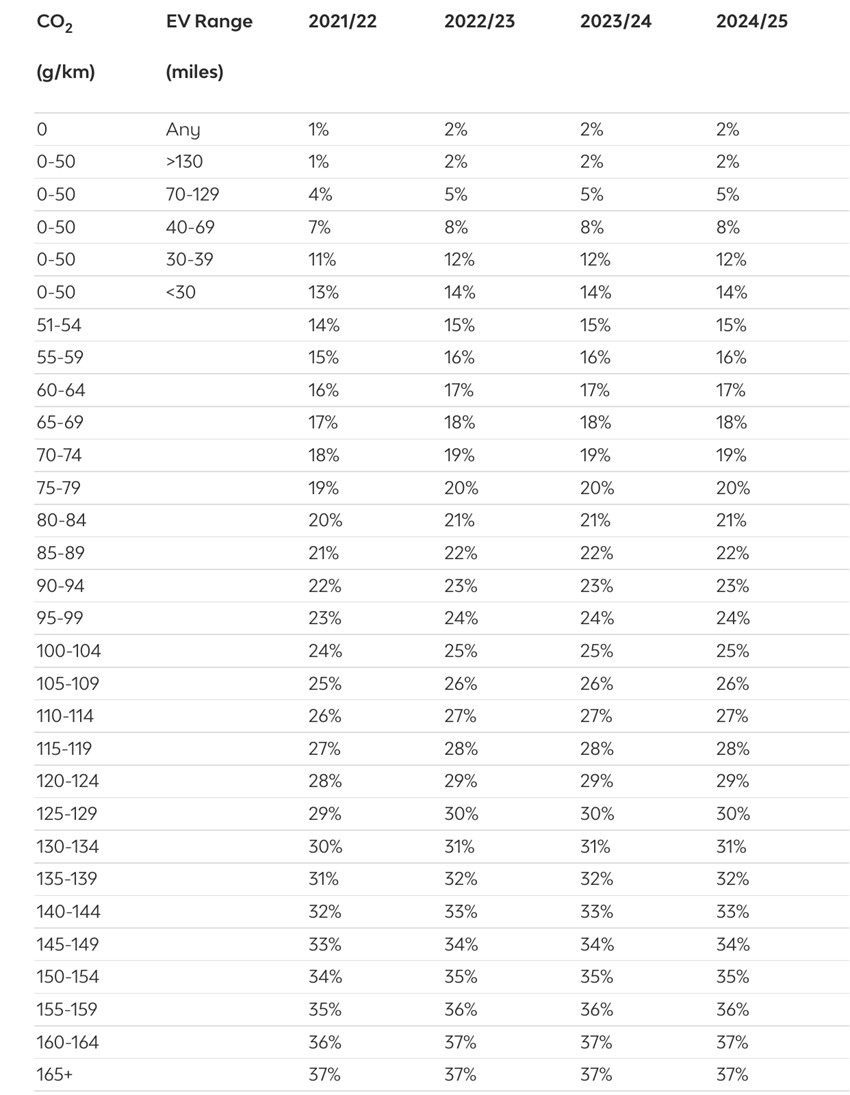
Task: Select the '70-129' EV range cell
Action: pos(192,194)
